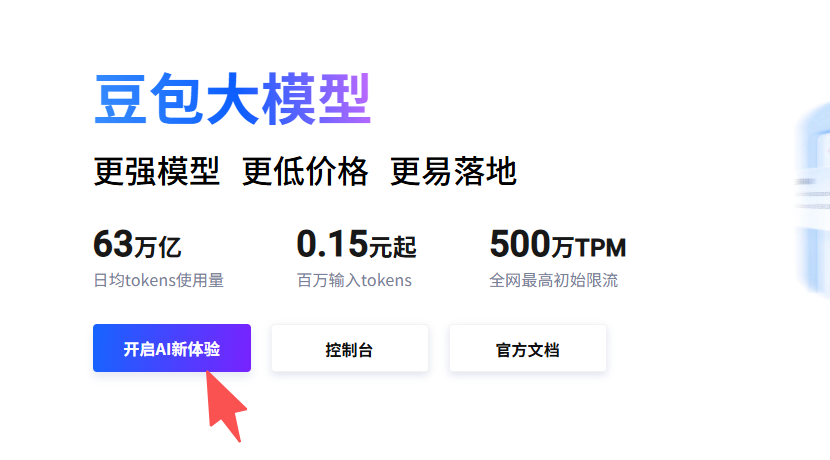830x460 pixels.
Task: Click the 开启AI新体验 gradient button
Action: (172, 348)
